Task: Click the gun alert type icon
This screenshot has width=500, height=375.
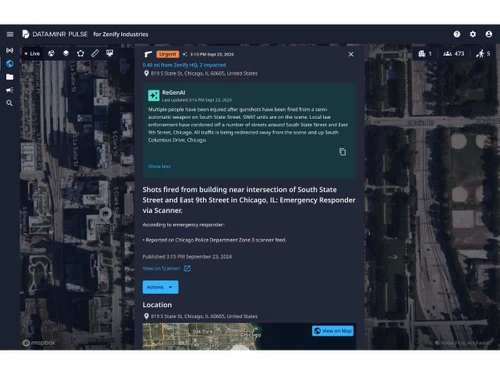Action: tap(148, 54)
